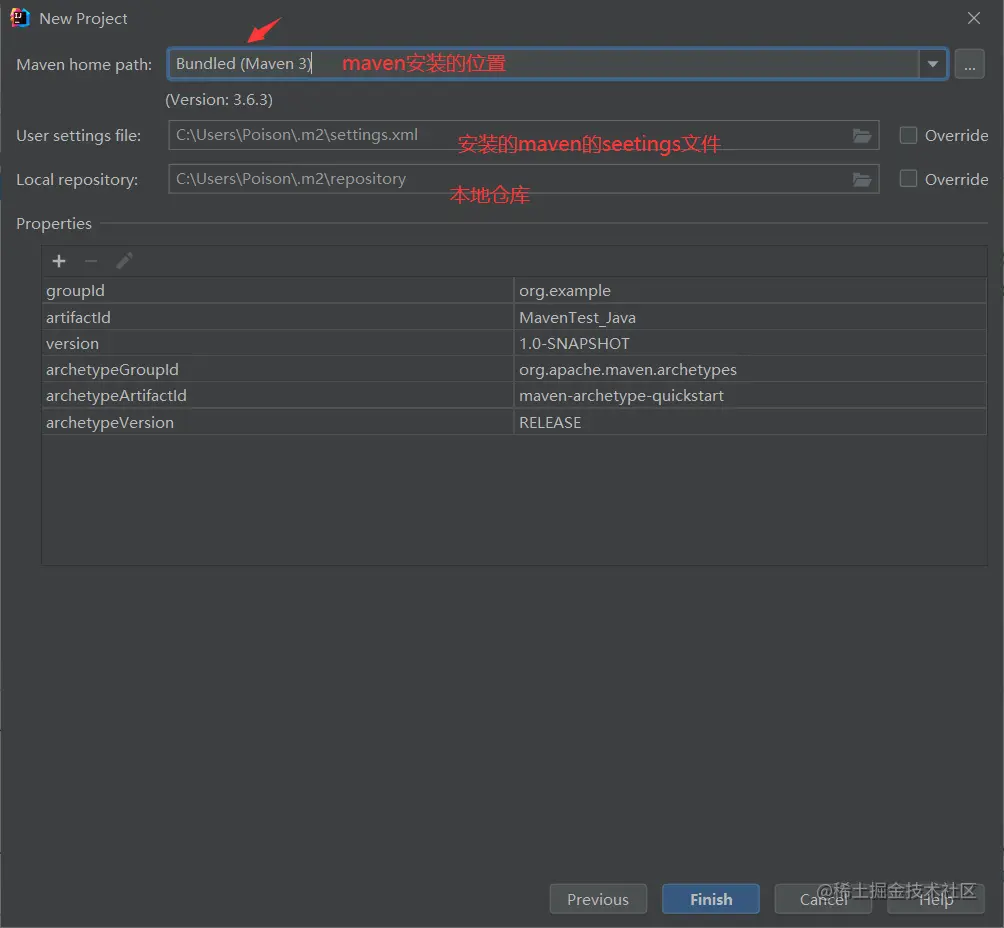Image resolution: width=1004 pixels, height=928 pixels.
Task: Enable Override for User settings file
Action: pos(908,135)
